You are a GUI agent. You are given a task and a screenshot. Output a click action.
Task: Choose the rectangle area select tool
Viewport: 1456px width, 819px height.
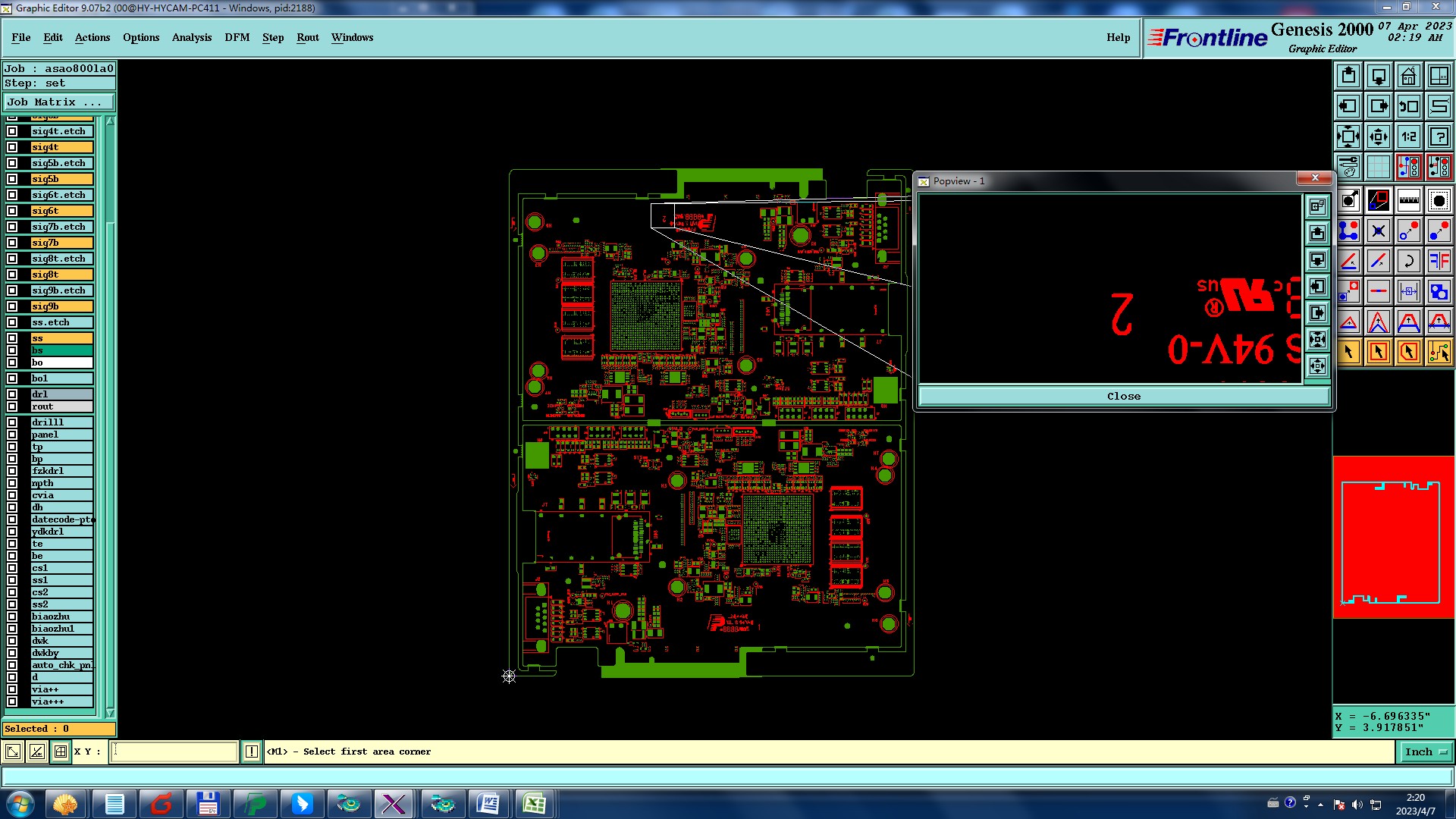pos(1378,352)
